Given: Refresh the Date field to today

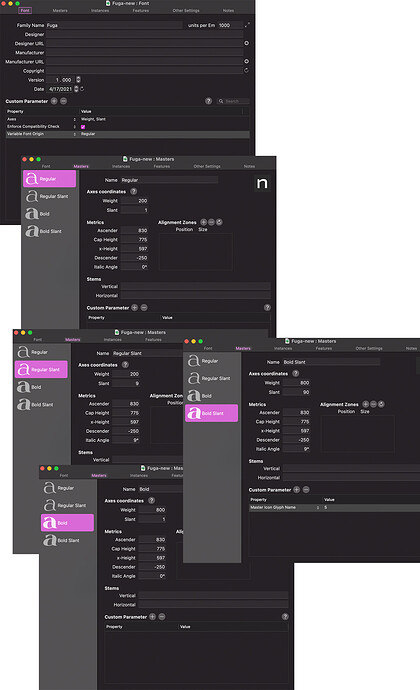Looking at the screenshot, I should [x=82, y=89].
